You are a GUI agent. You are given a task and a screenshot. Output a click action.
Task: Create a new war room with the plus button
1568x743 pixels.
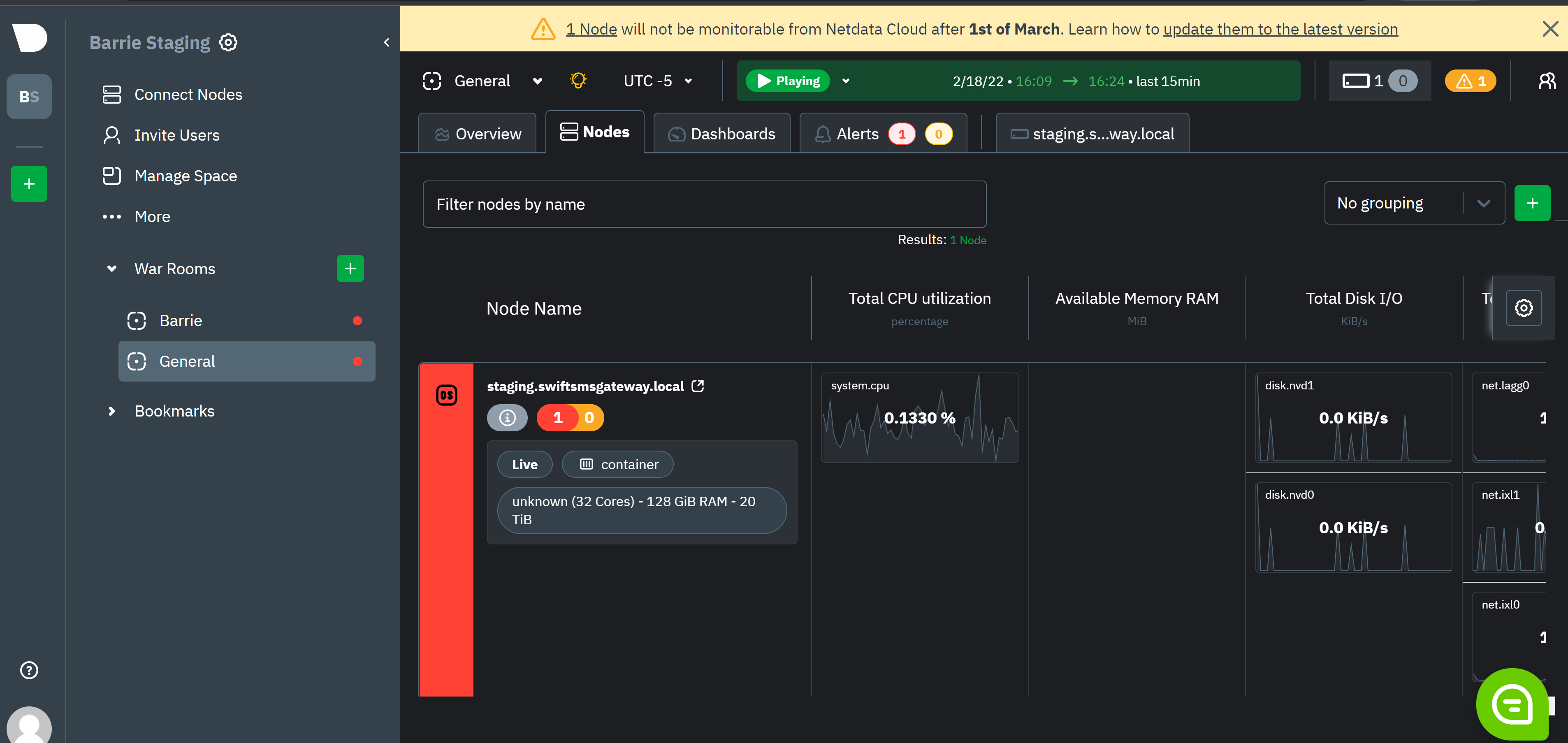350,268
